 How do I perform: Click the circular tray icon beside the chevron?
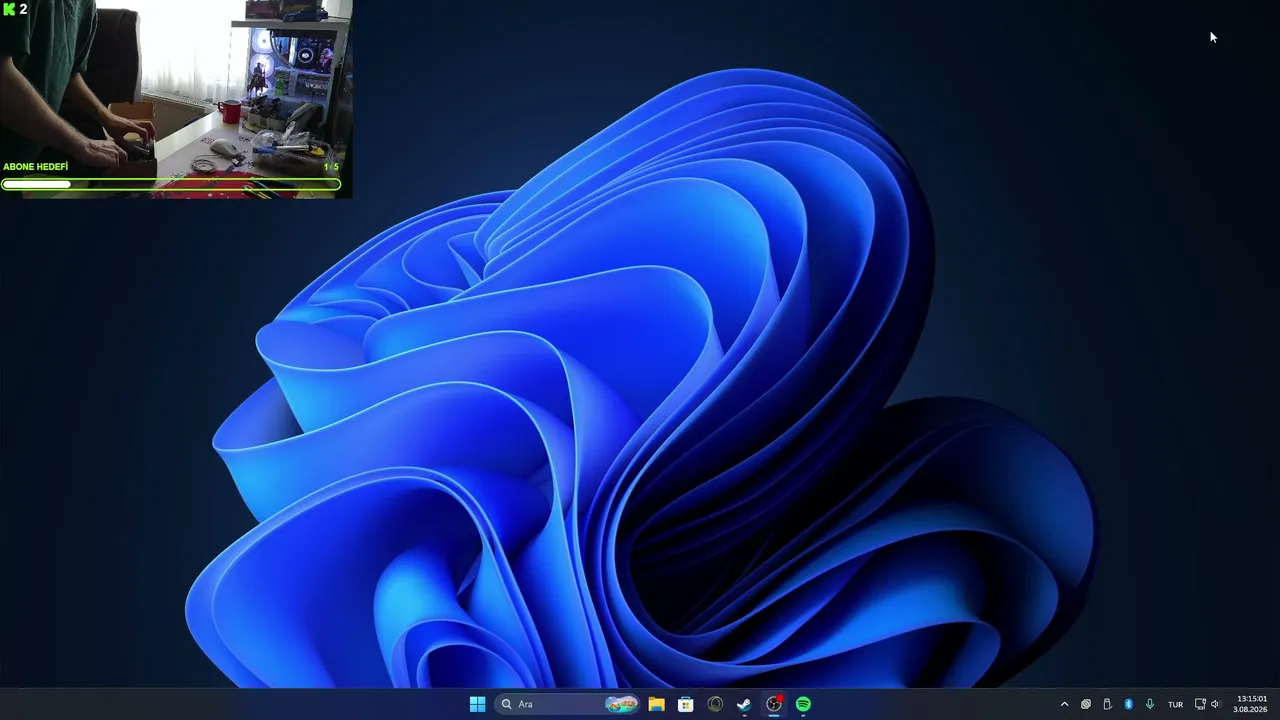(x=1086, y=704)
